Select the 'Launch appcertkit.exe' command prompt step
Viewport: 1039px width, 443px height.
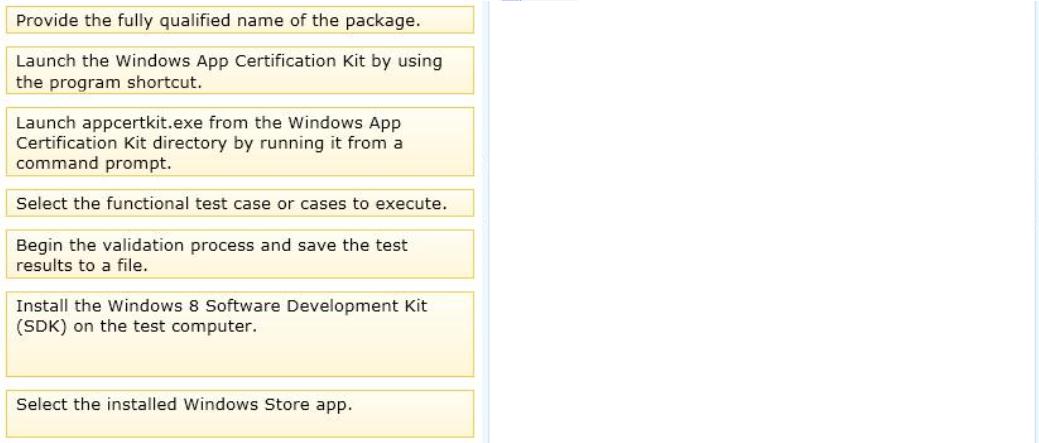click(x=240, y=142)
